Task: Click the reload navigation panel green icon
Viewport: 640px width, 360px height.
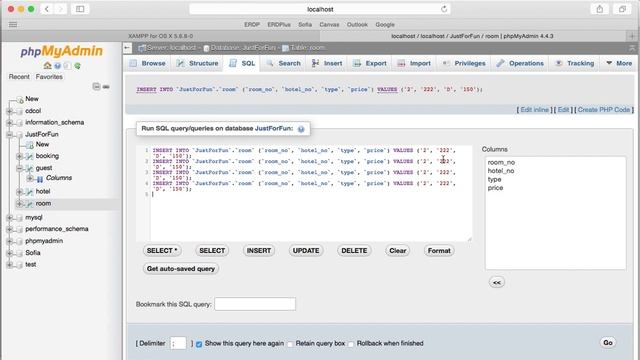Action: (77, 66)
